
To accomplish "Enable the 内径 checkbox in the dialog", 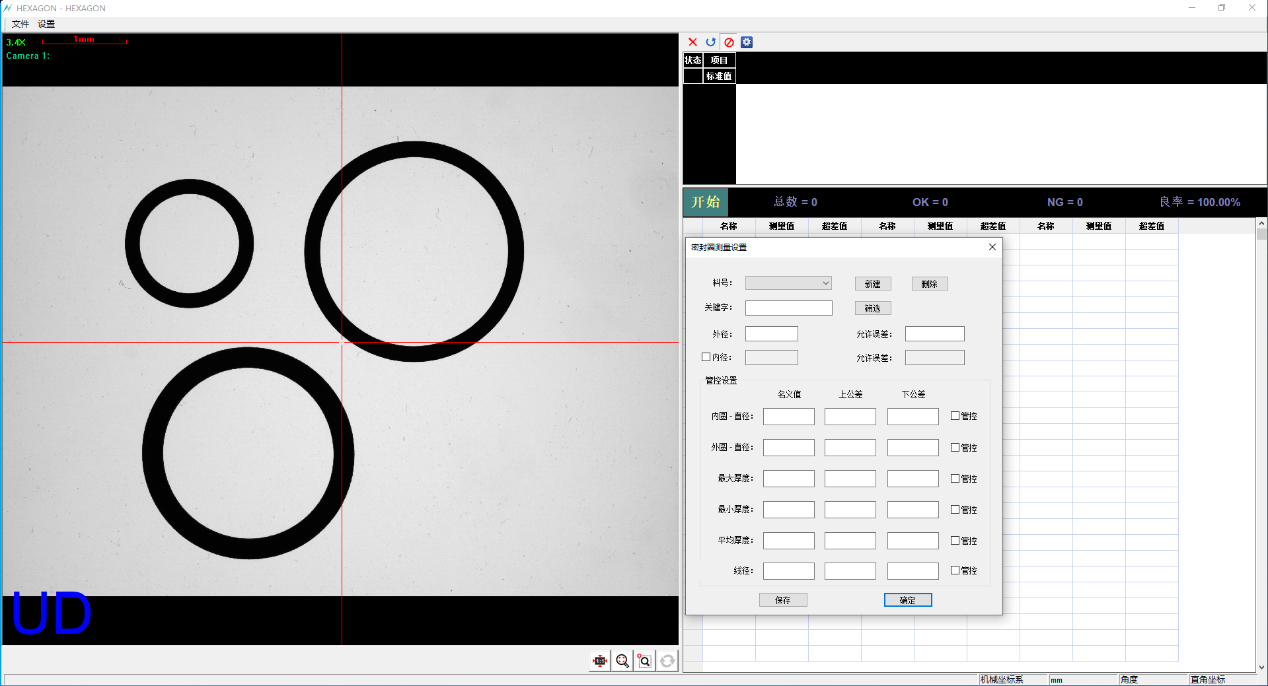I will point(705,357).
